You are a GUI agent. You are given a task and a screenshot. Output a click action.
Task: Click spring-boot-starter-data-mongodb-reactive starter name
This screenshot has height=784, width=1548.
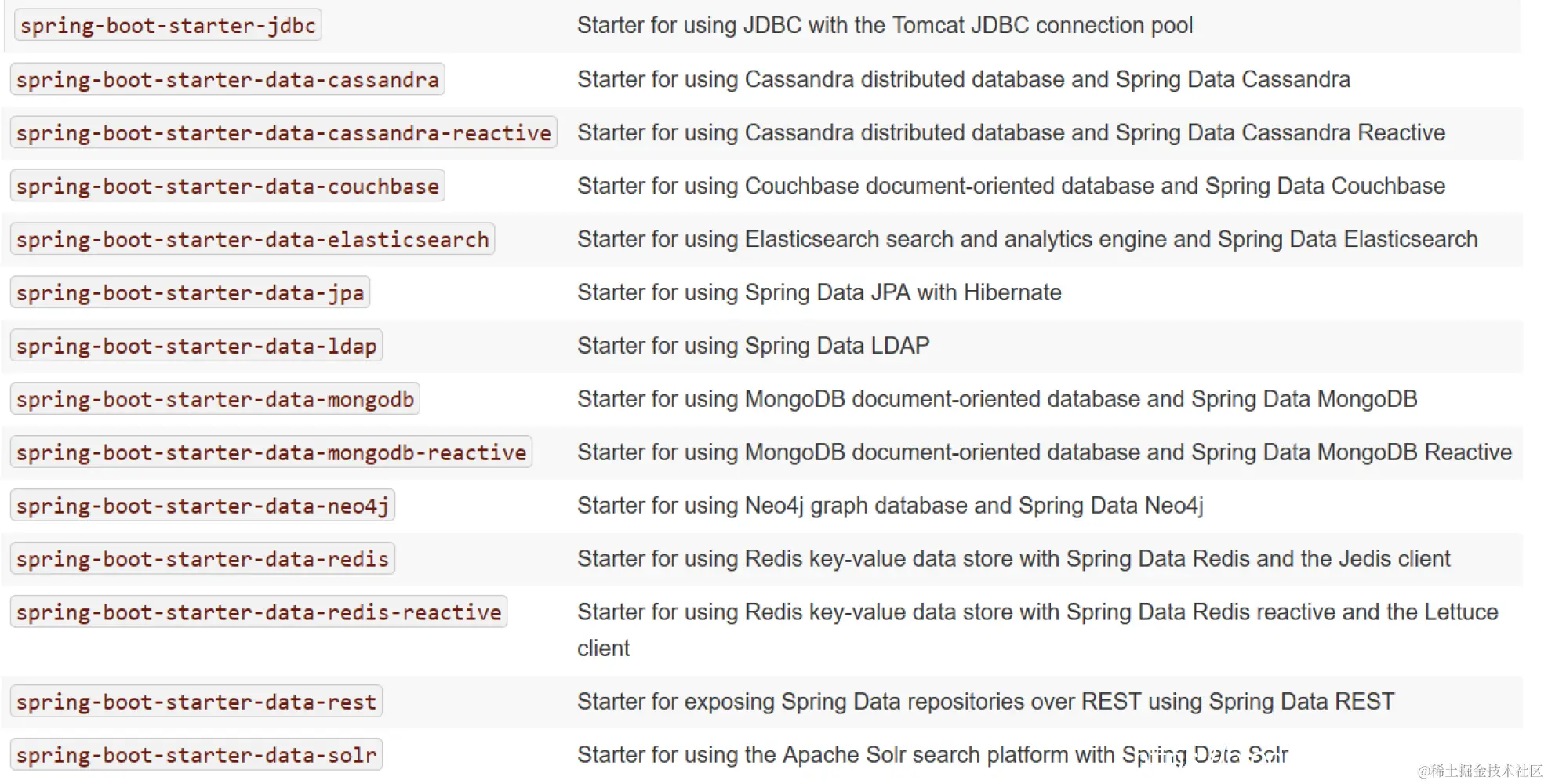pos(271,453)
